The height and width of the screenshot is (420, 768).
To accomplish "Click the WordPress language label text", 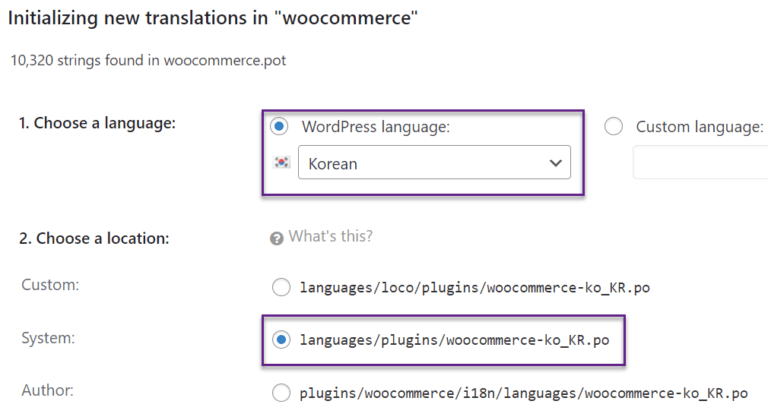I will (x=376, y=127).
